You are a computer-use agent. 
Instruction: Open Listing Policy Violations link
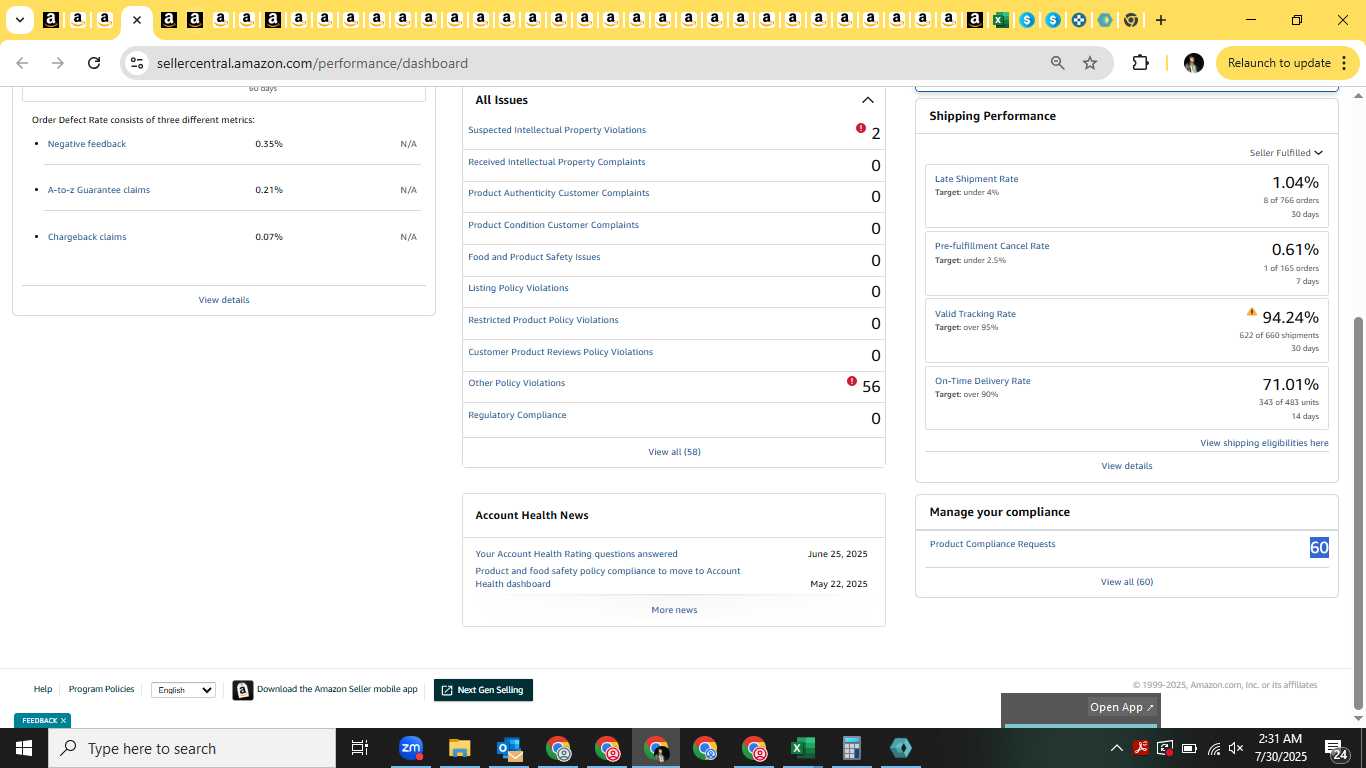[x=518, y=288]
